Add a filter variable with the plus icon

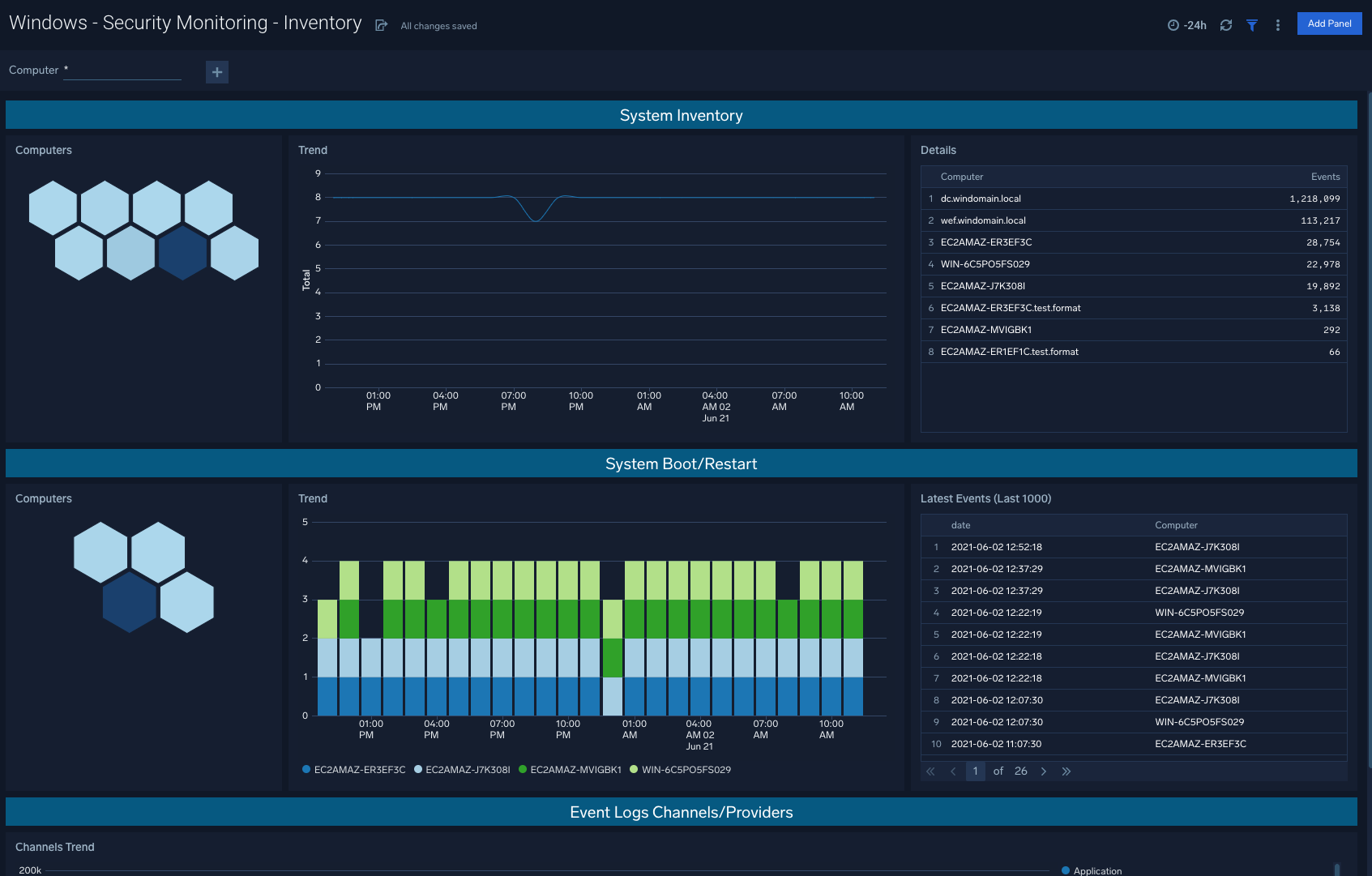[x=216, y=72]
